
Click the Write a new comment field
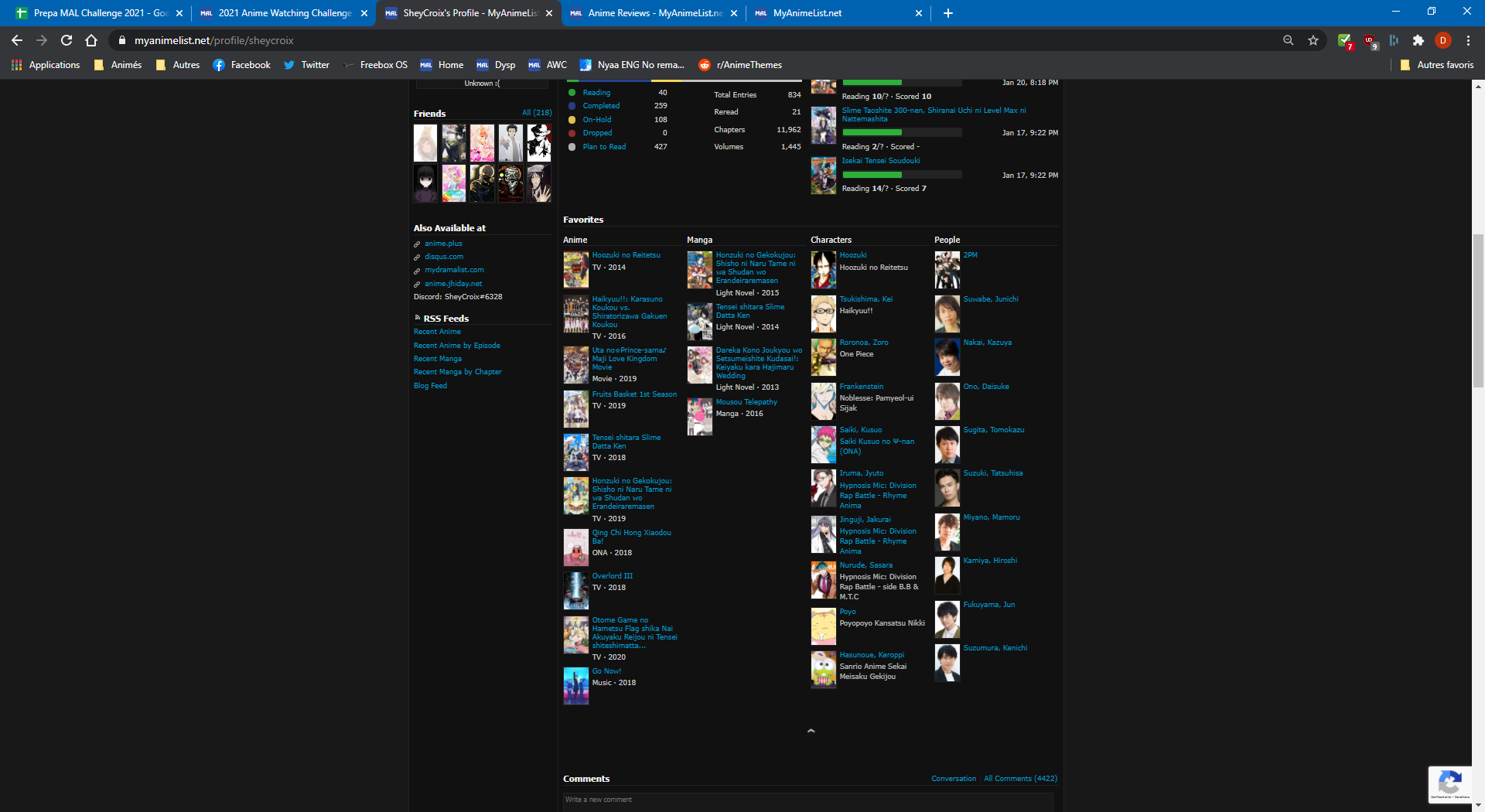(807, 800)
